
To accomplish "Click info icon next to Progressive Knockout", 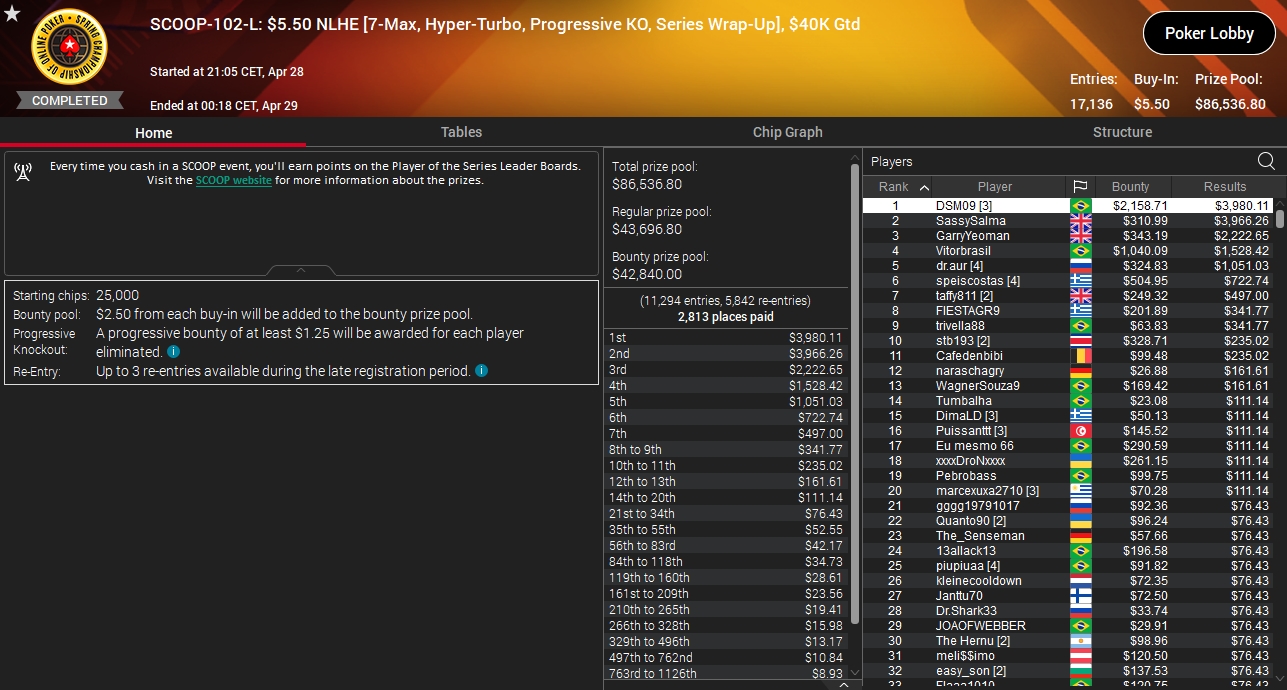I will (x=173, y=352).
